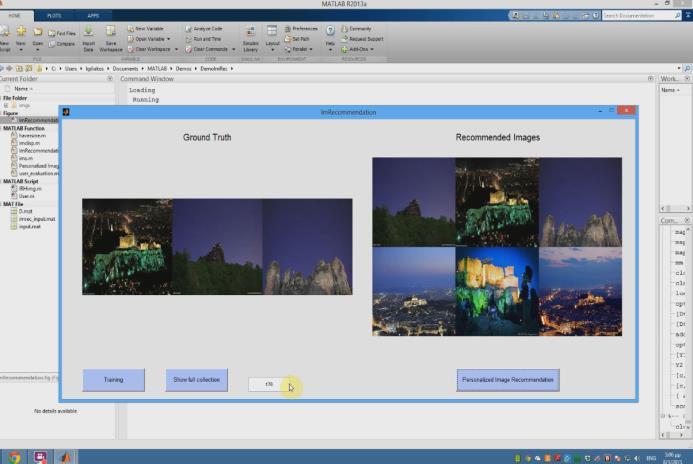Screen dimensions: 693x464
Task: Click the Command History vertical scrollbar
Action: coord(689,329)
